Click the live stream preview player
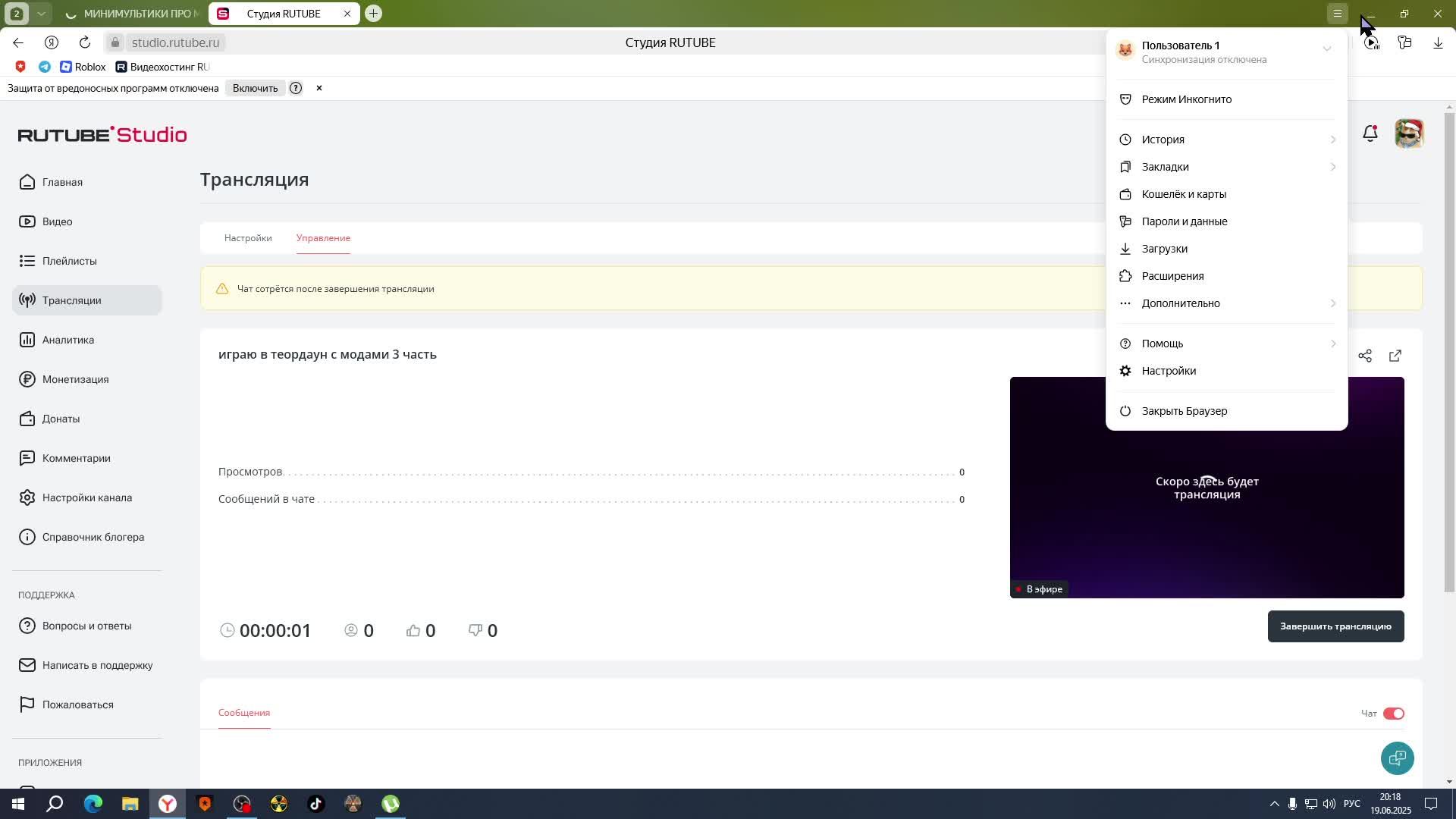Screen dimensions: 1456x819 (x=1207, y=488)
